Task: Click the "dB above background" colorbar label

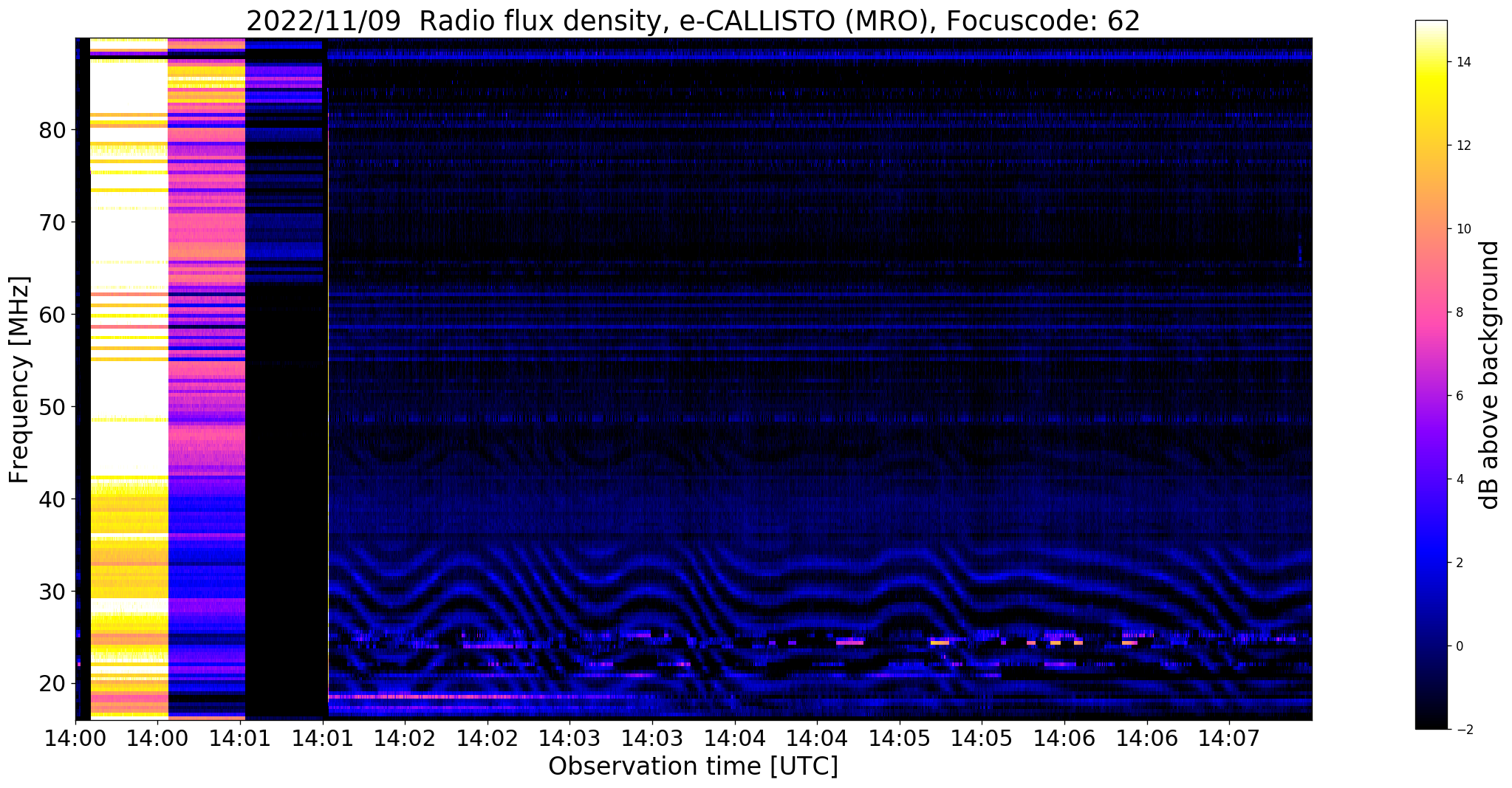Action: 1490,375
